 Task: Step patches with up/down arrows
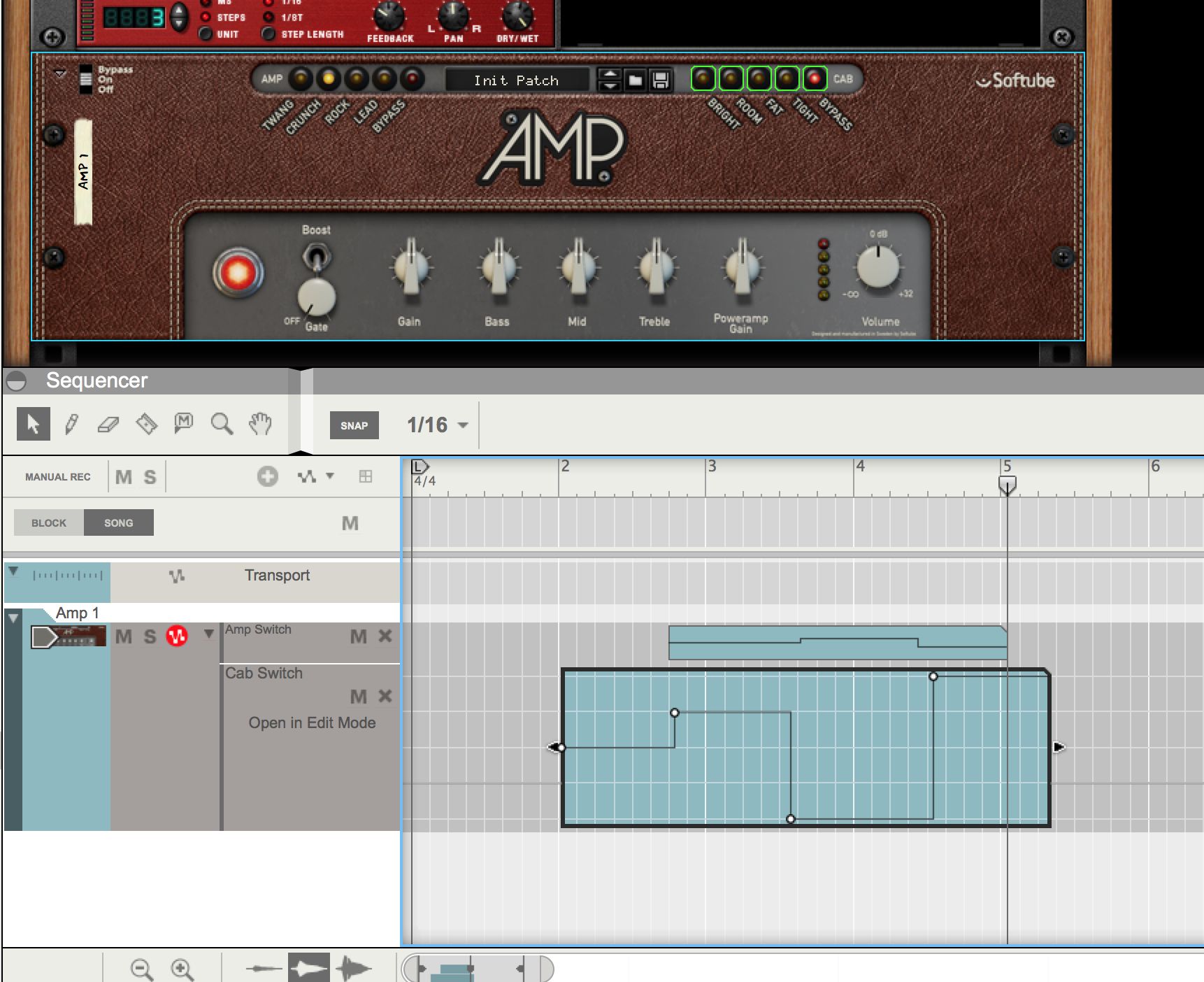pyautogui.click(x=610, y=80)
